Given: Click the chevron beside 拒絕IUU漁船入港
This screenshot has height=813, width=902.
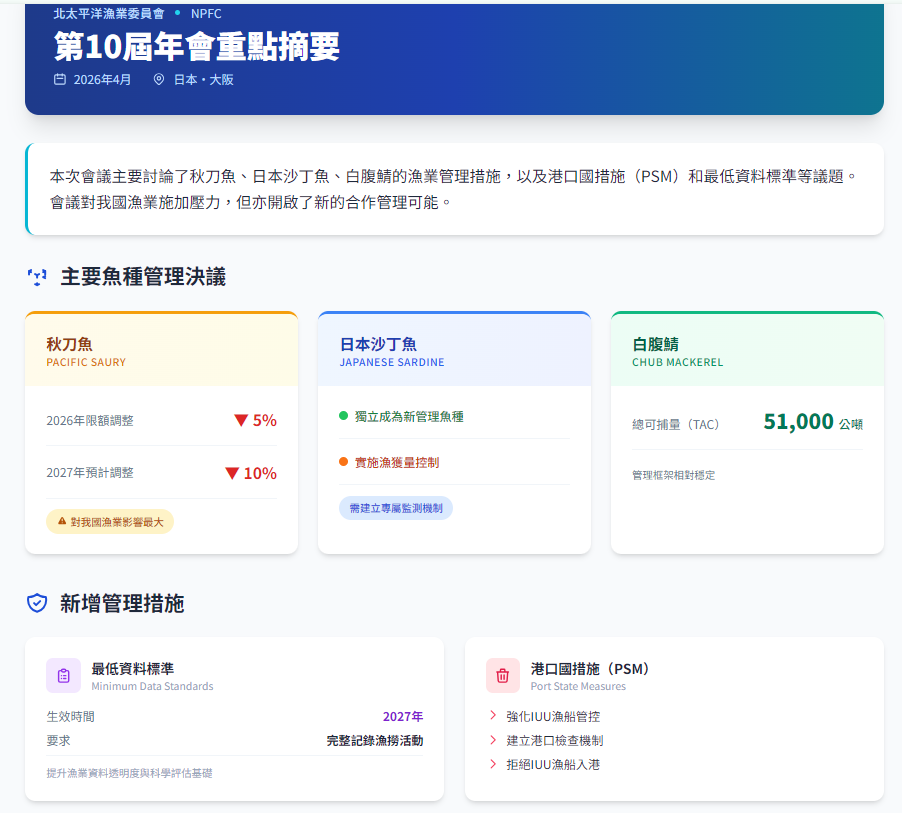Looking at the screenshot, I should (493, 764).
